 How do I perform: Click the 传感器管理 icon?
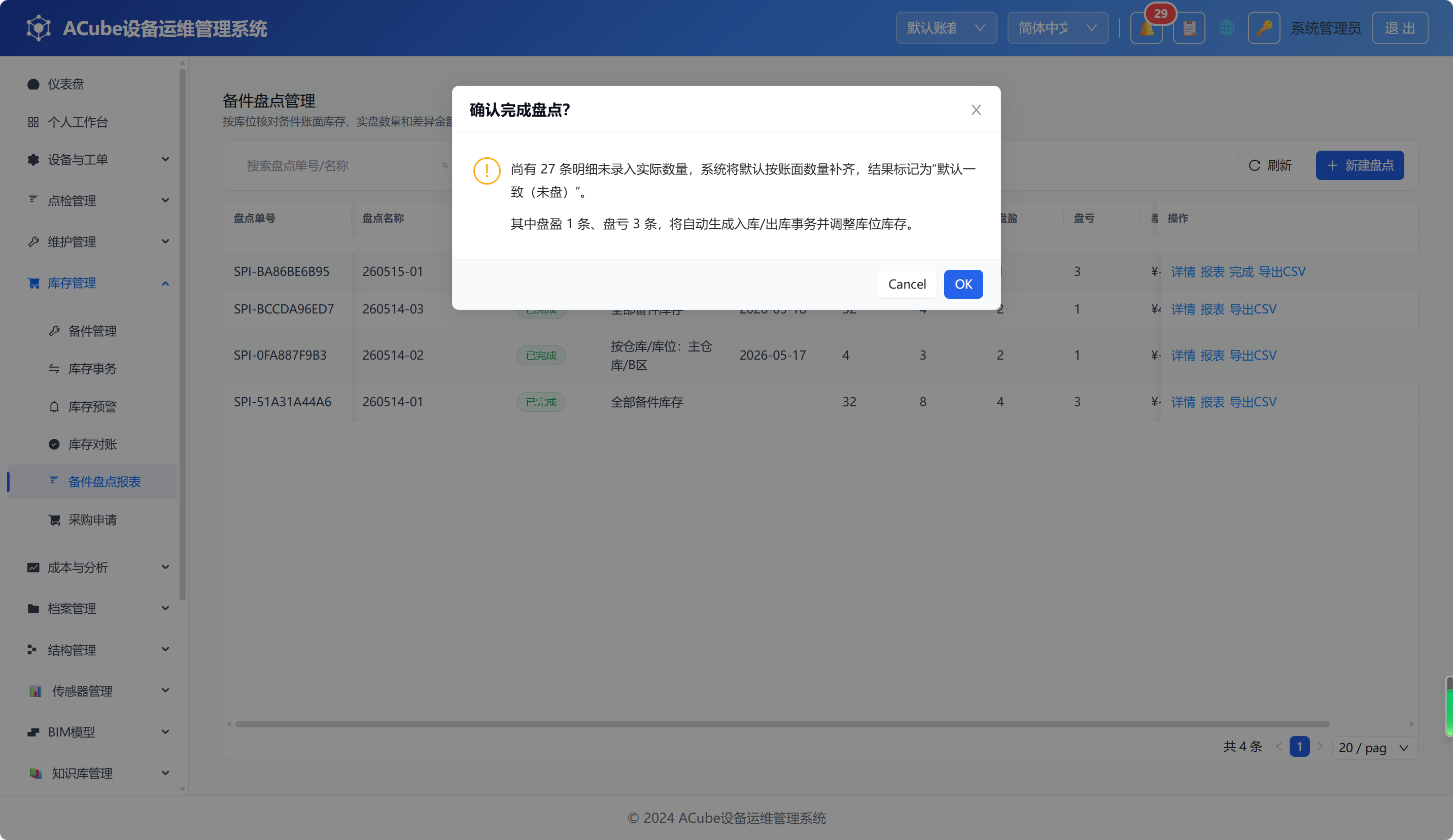(35, 691)
